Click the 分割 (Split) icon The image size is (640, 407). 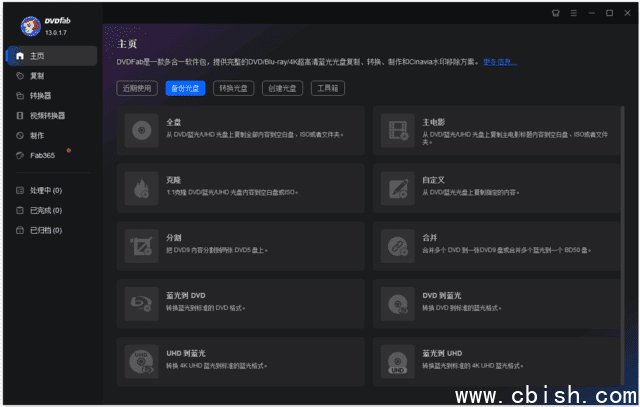point(139,243)
